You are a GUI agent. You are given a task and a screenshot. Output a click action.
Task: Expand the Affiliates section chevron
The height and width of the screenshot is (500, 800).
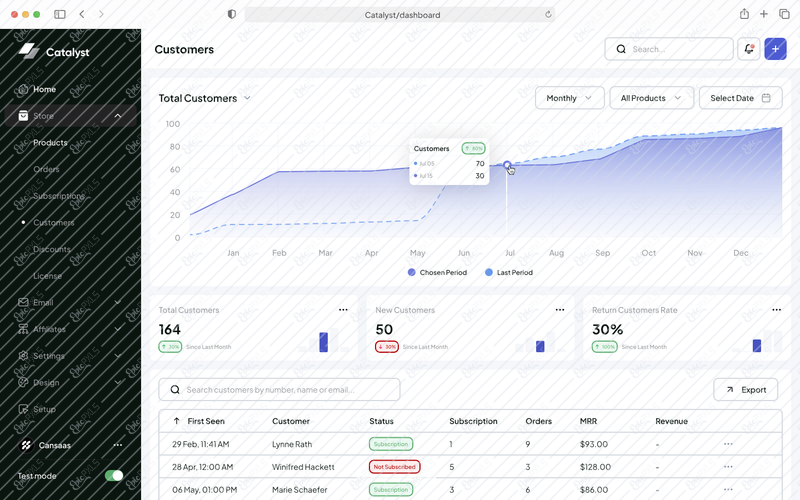click(118, 329)
